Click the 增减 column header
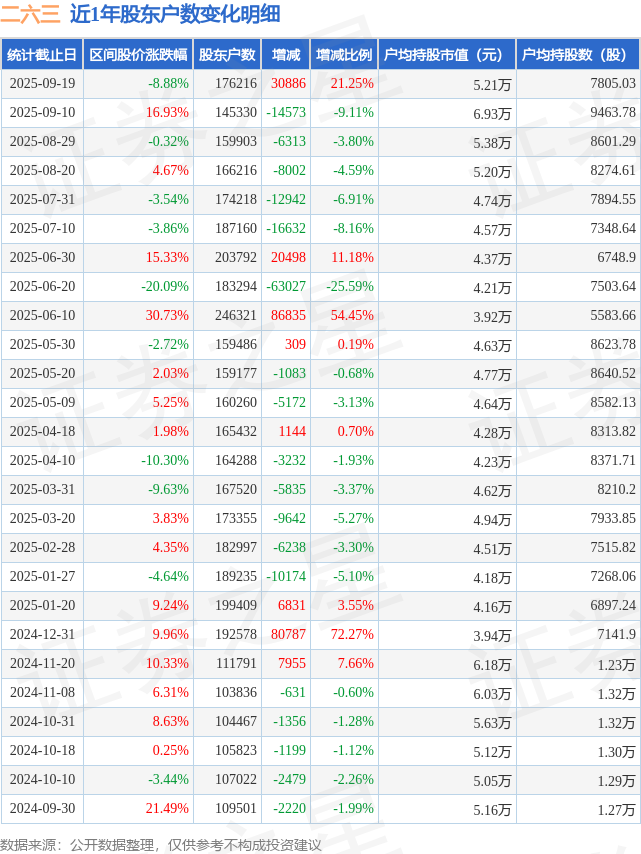This screenshot has height=854, width=641. [286, 55]
